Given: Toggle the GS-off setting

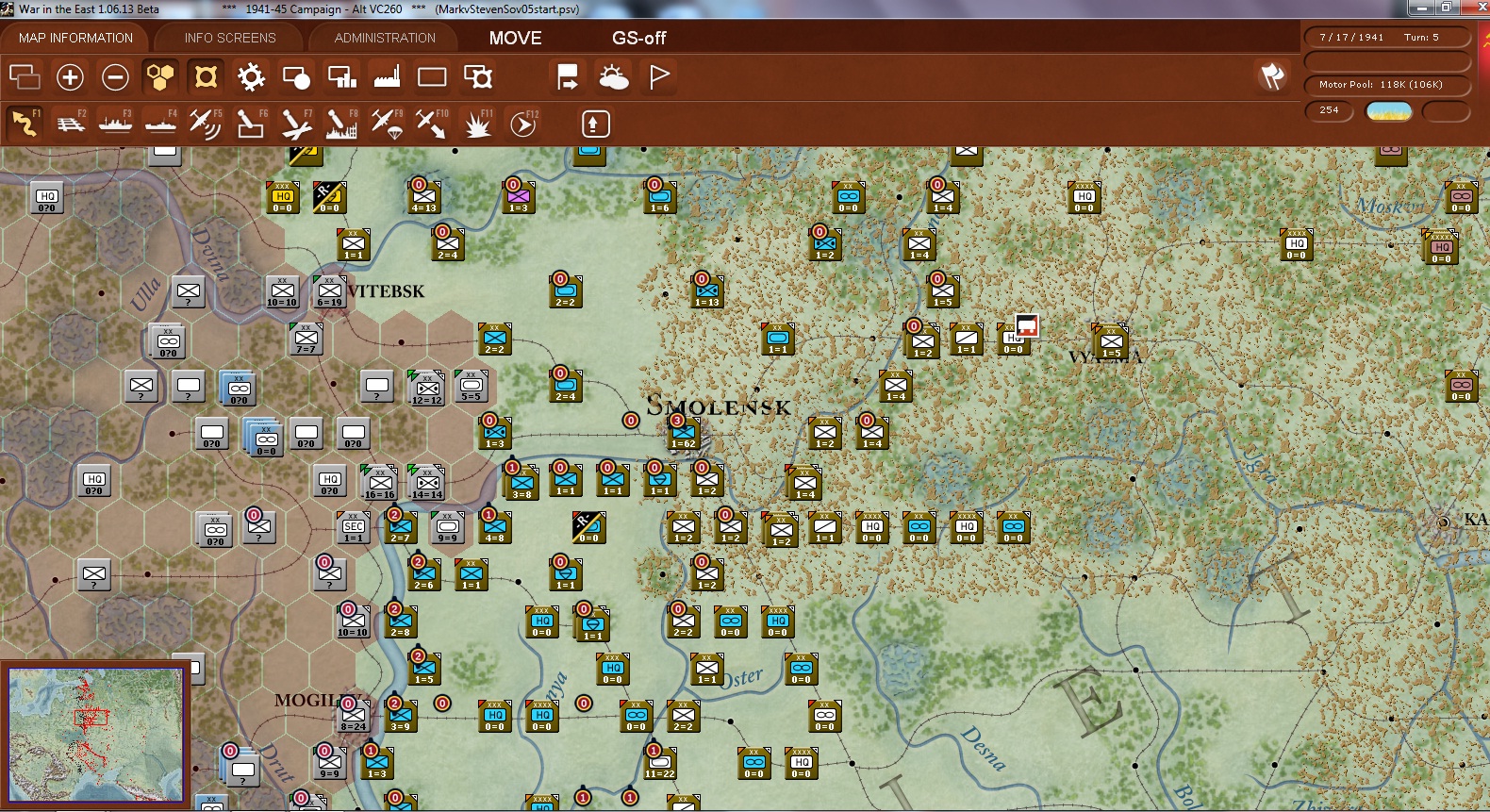Looking at the screenshot, I should (x=638, y=38).
